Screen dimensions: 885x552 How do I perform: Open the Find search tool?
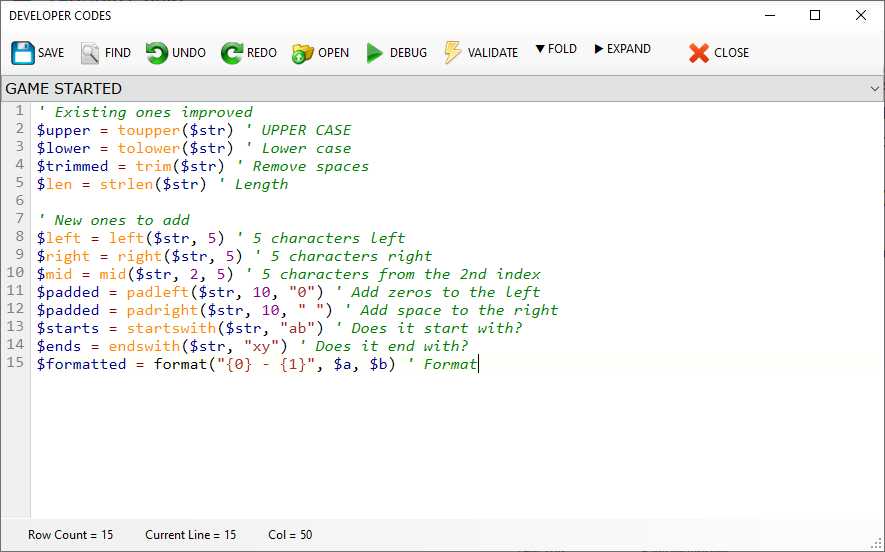[90, 53]
